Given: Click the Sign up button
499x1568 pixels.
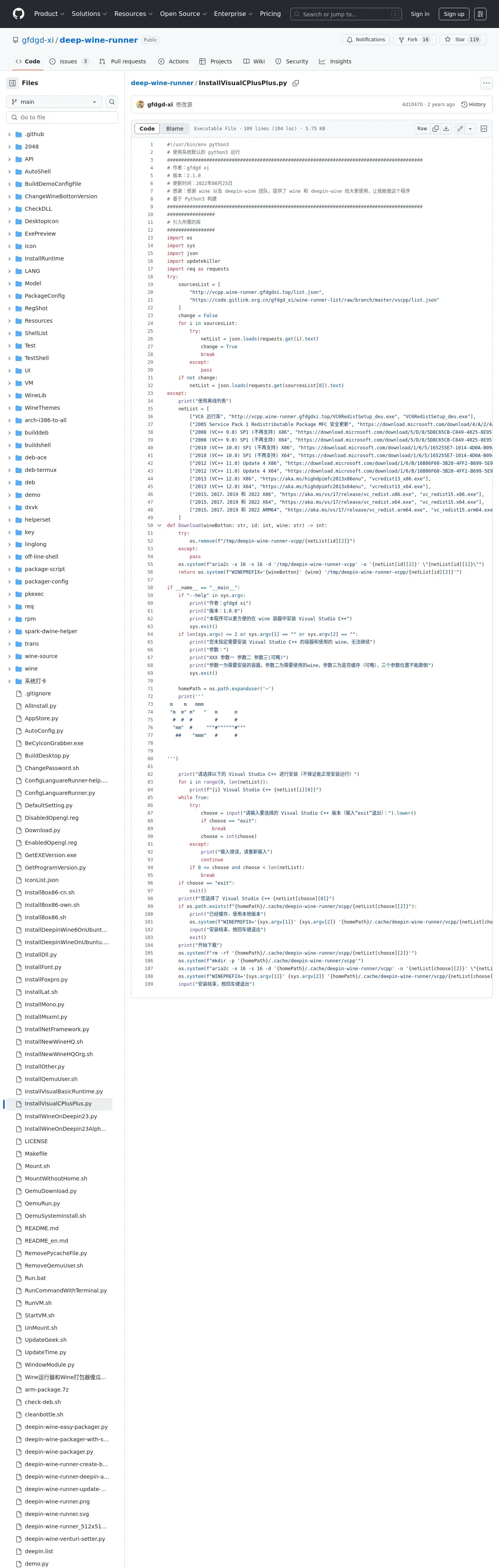Looking at the screenshot, I should coord(454,13).
